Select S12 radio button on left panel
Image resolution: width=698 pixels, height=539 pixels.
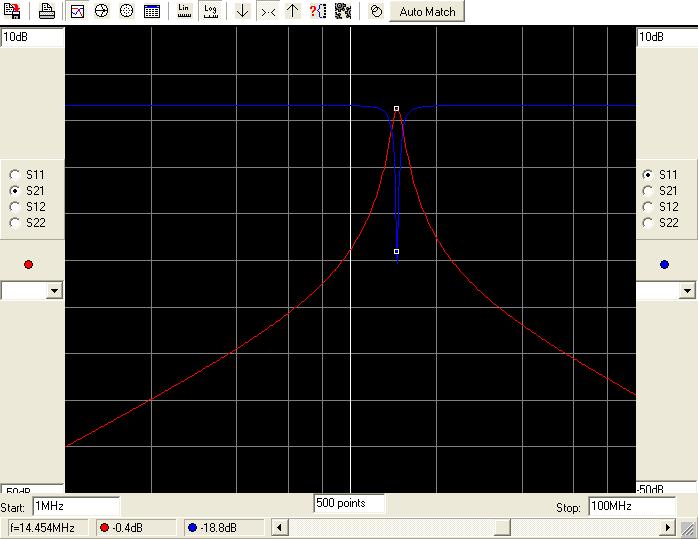[x=15, y=206]
